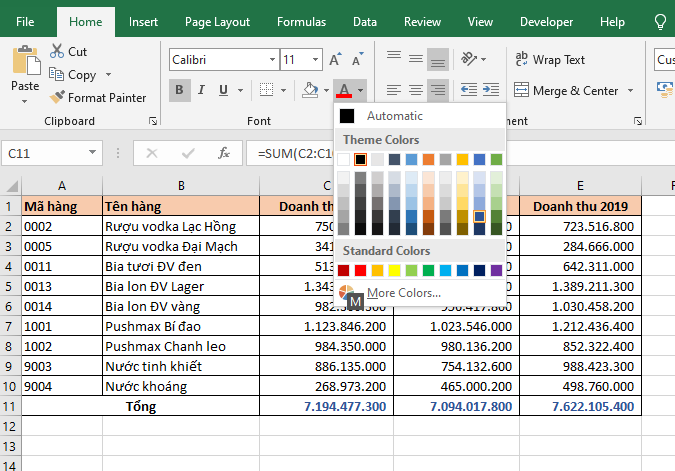Click the Paste clipboard icon
The width and height of the screenshot is (675, 471).
tap(25, 62)
